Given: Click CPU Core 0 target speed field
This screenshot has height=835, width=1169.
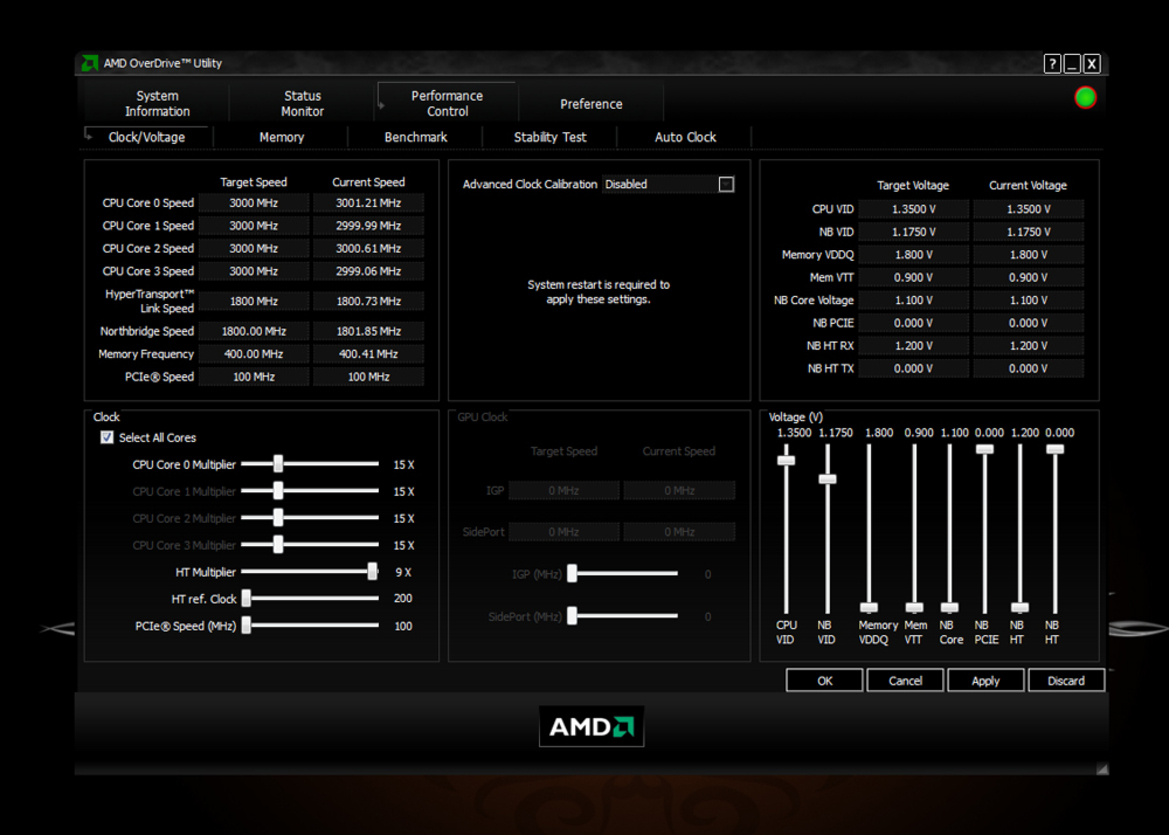Looking at the screenshot, I should 253,203.
